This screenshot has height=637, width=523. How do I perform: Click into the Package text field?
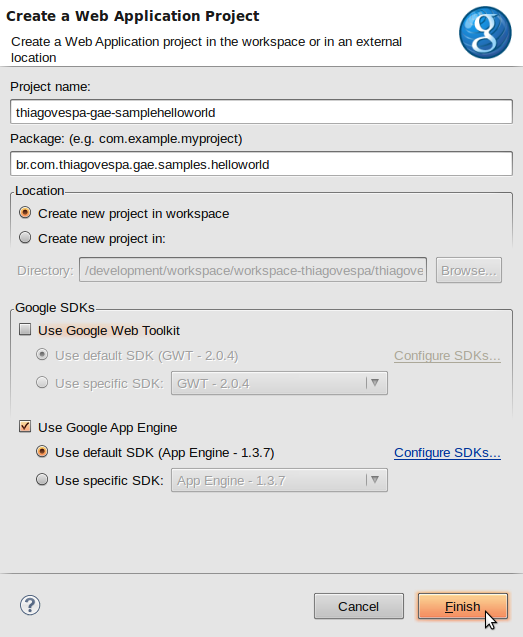tap(261, 164)
